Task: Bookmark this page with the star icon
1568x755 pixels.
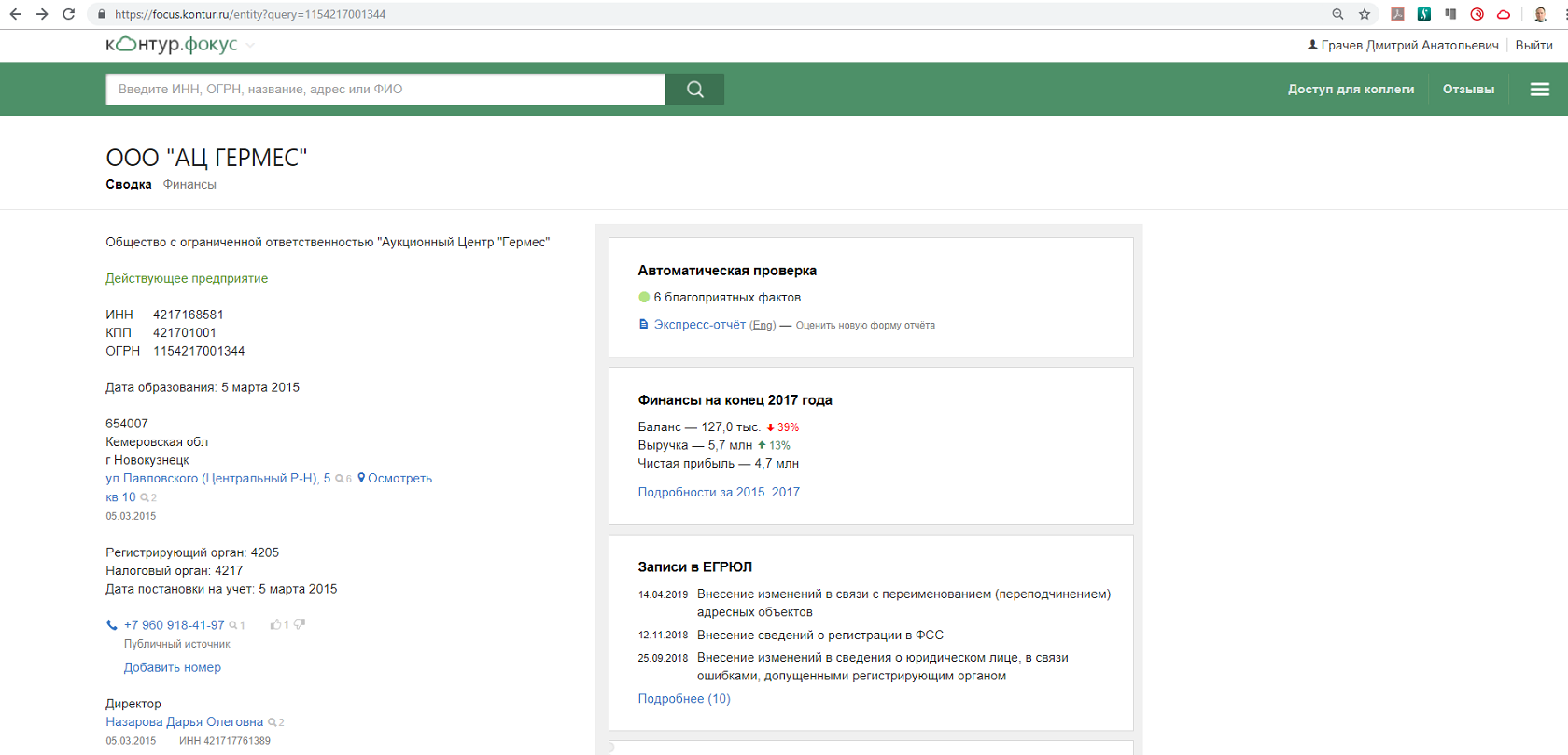Action: pyautogui.click(x=1365, y=14)
